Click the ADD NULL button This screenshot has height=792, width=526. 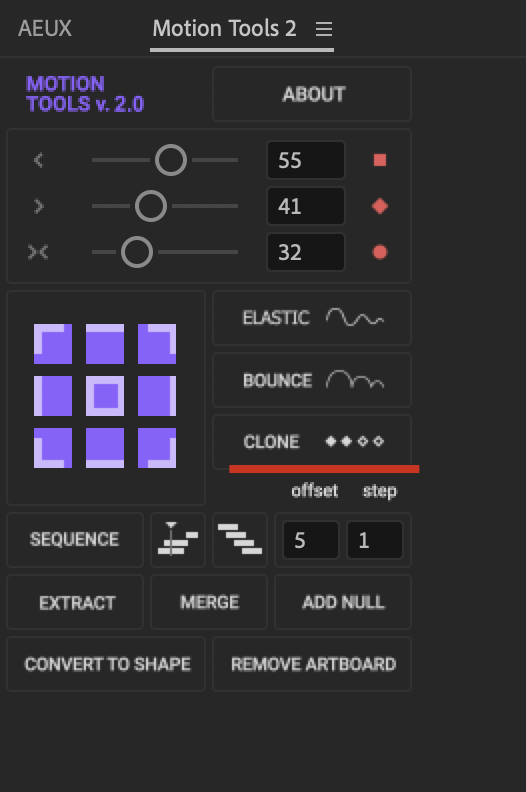pos(343,602)
